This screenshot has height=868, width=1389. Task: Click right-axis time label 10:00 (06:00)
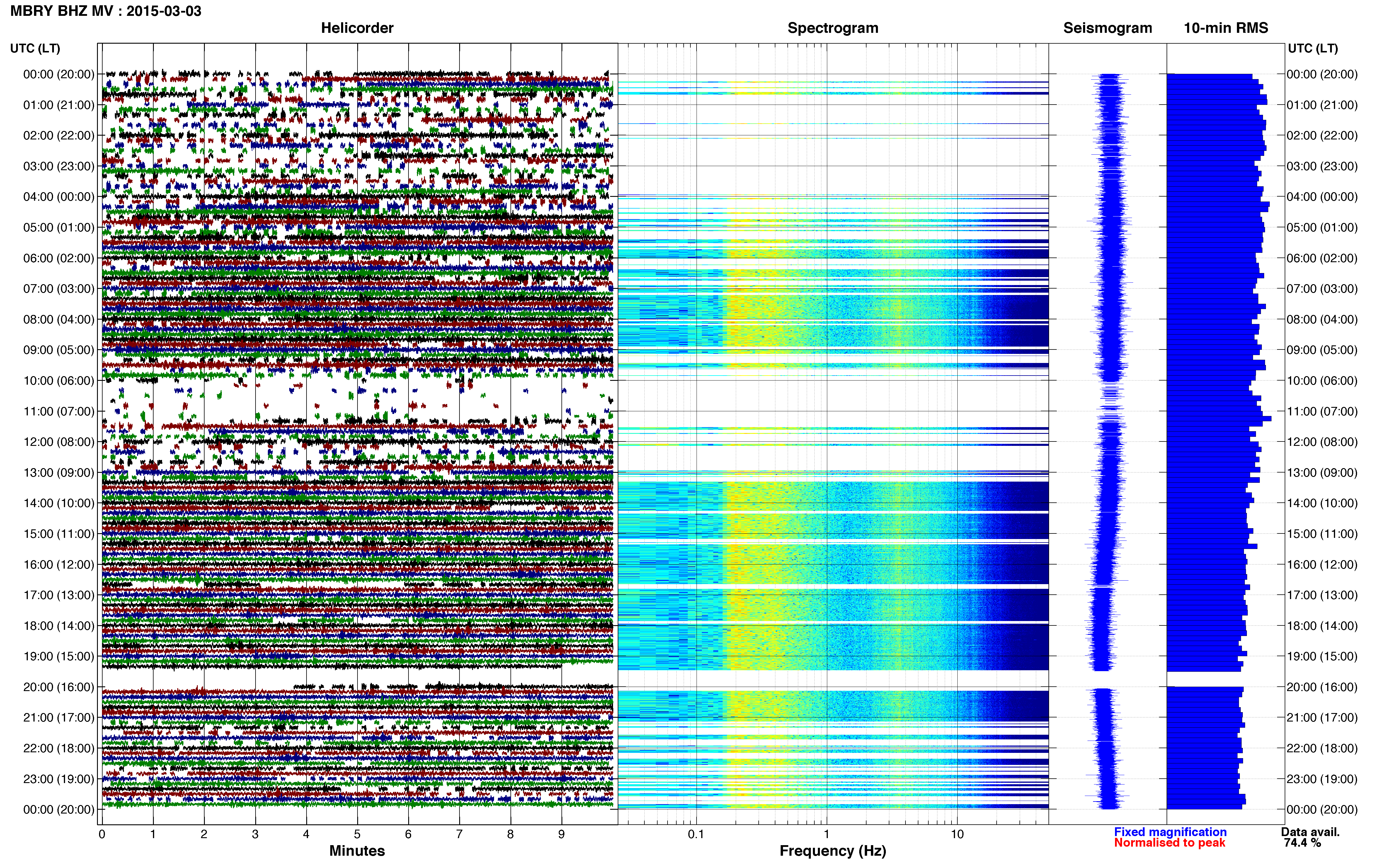(x=1322, y=381)
